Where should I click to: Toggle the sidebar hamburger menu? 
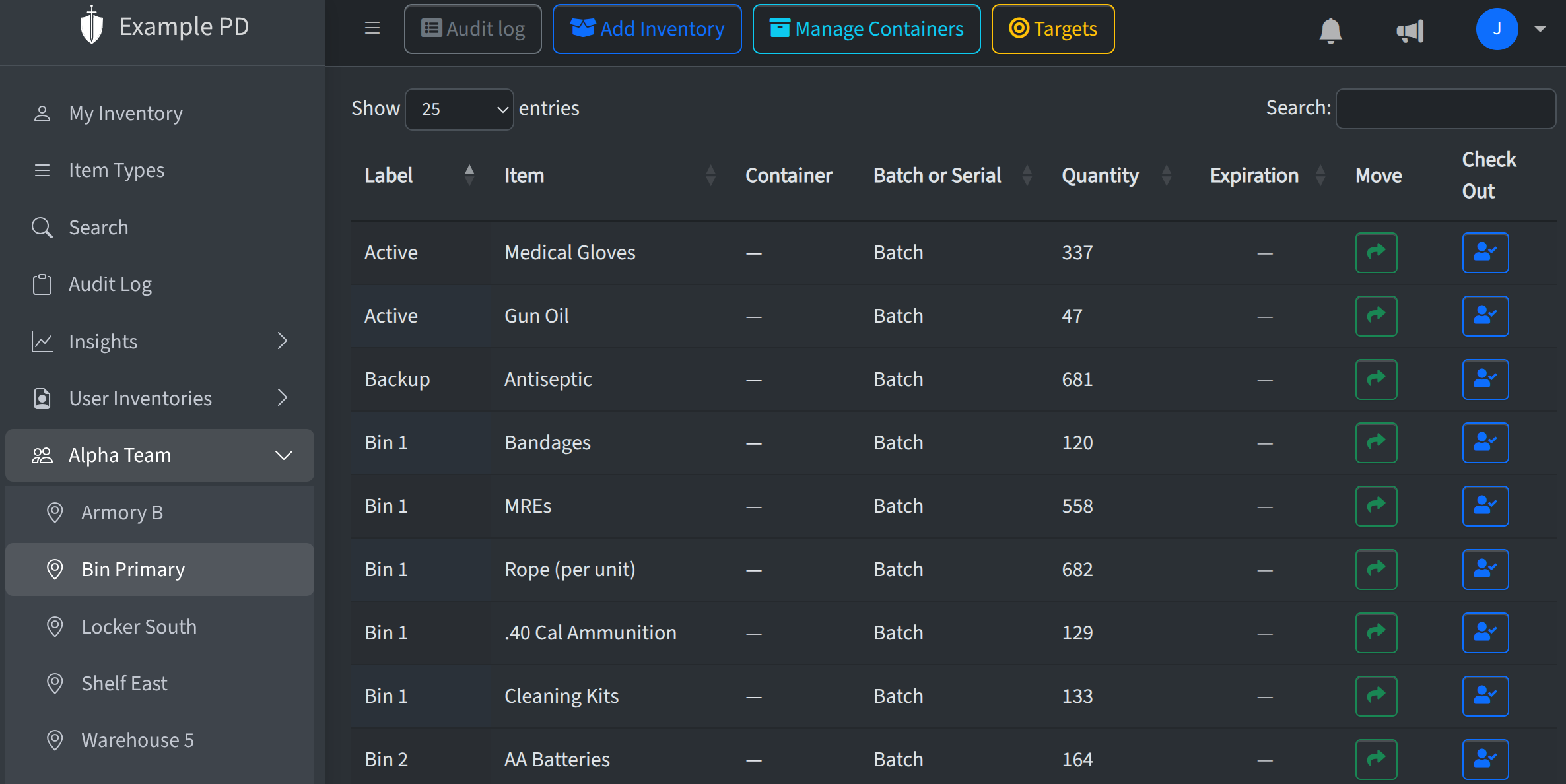point(372,28)
